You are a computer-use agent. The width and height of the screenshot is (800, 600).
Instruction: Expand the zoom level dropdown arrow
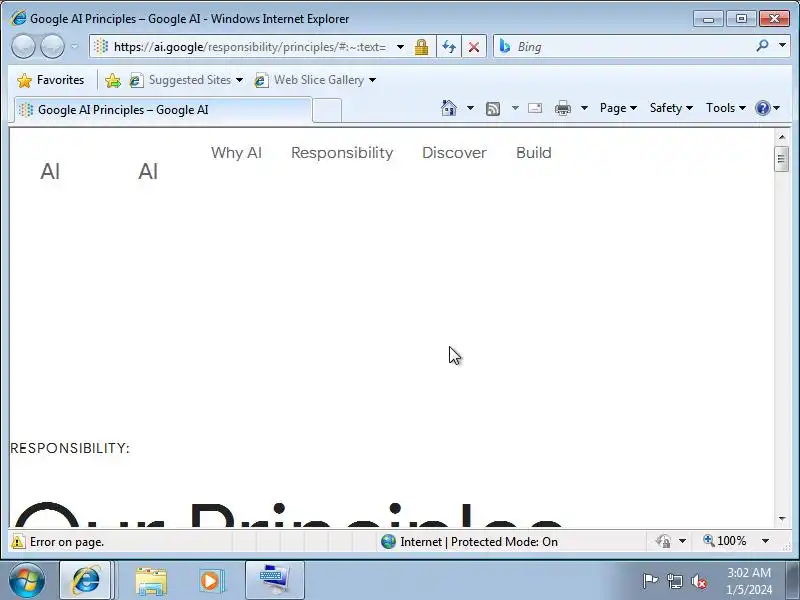coord(765,541)
